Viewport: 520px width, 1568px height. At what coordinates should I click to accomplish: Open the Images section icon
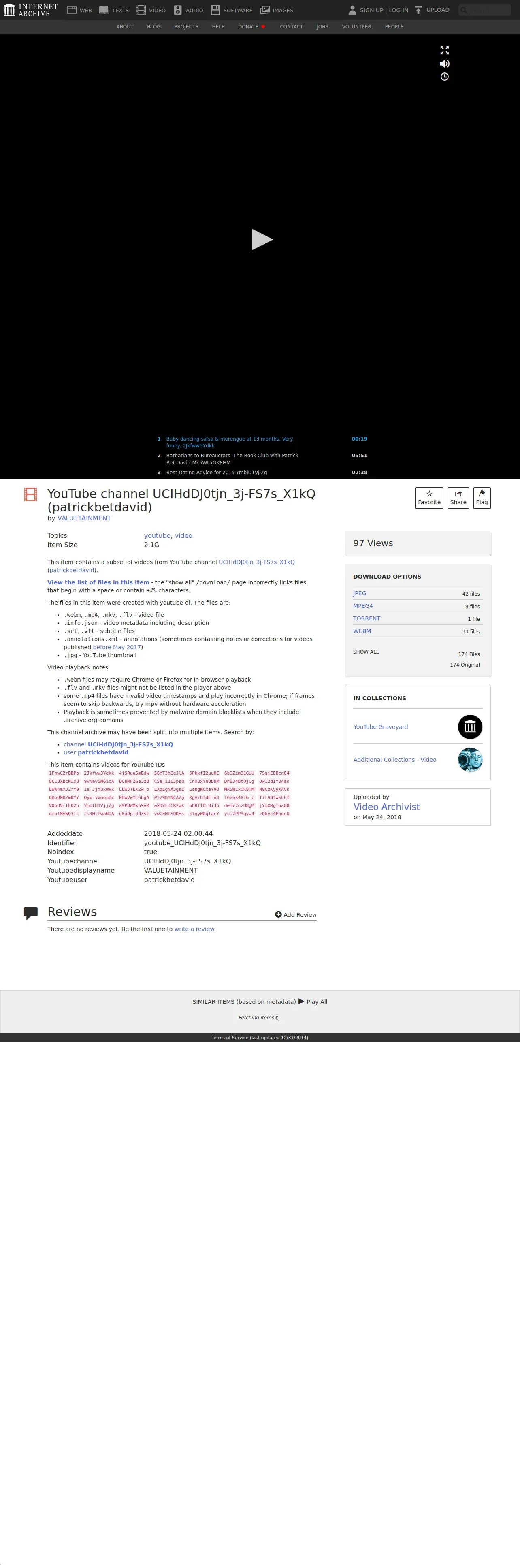coord(265,10)
